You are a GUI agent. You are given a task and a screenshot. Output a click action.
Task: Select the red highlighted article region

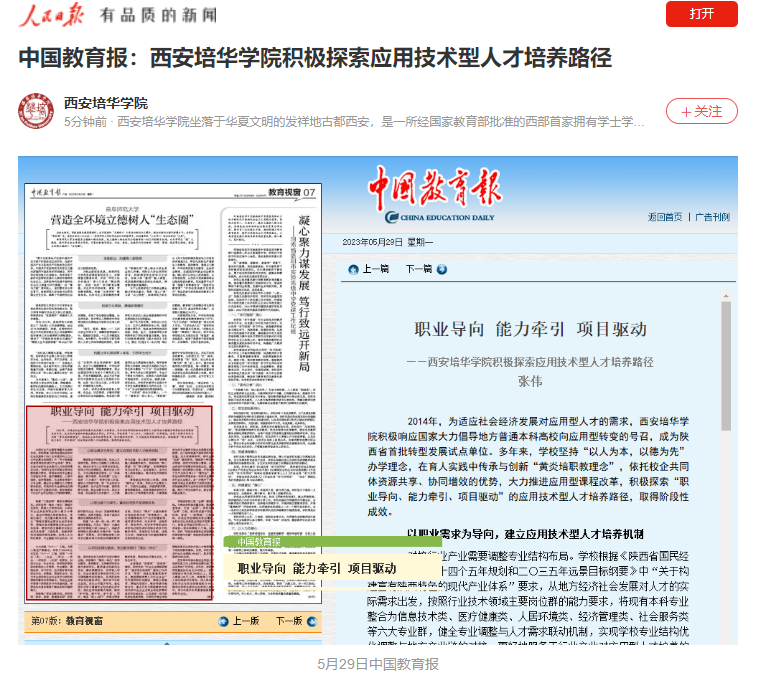(119, 502)
